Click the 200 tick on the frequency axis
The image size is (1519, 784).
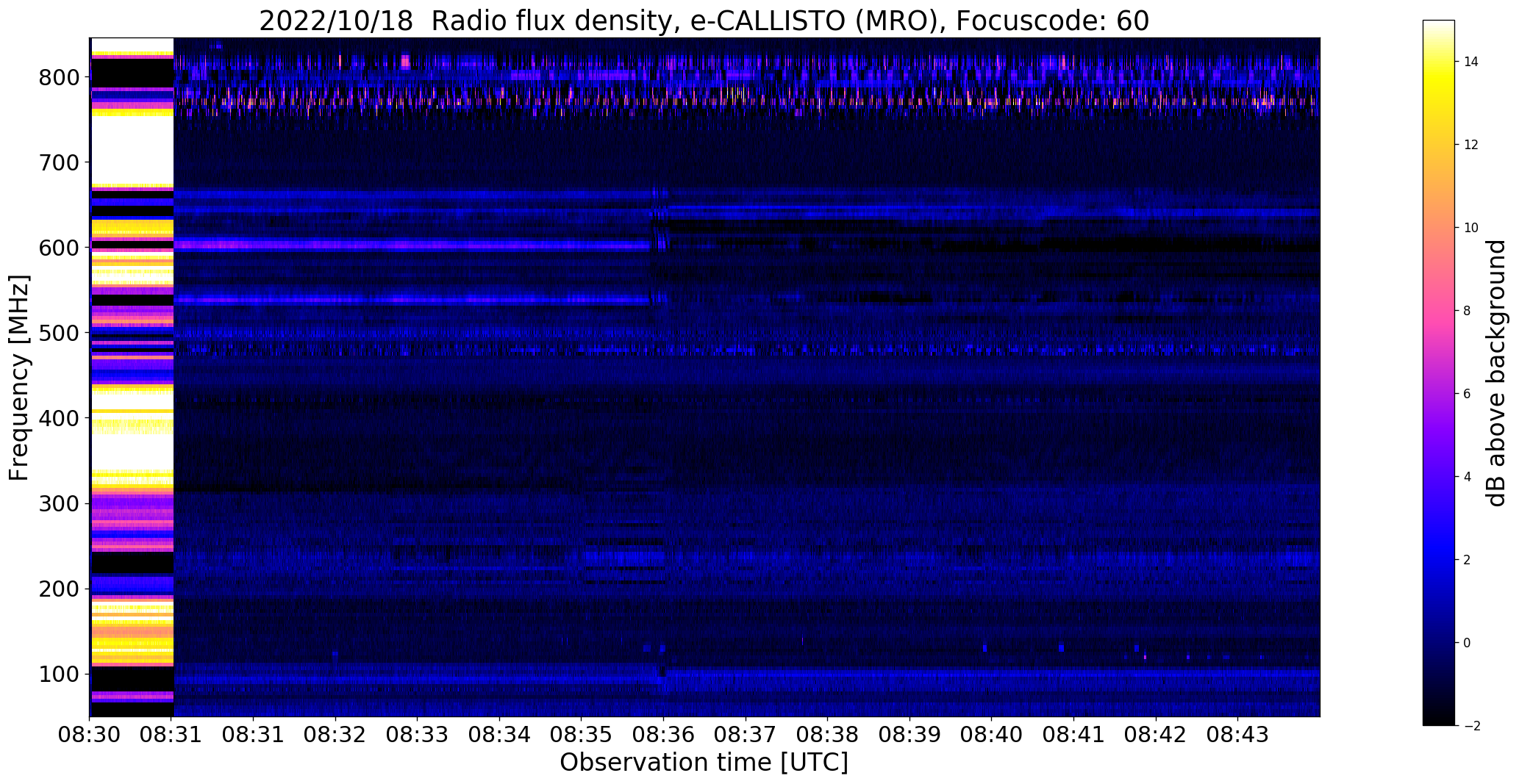(60, 589)
